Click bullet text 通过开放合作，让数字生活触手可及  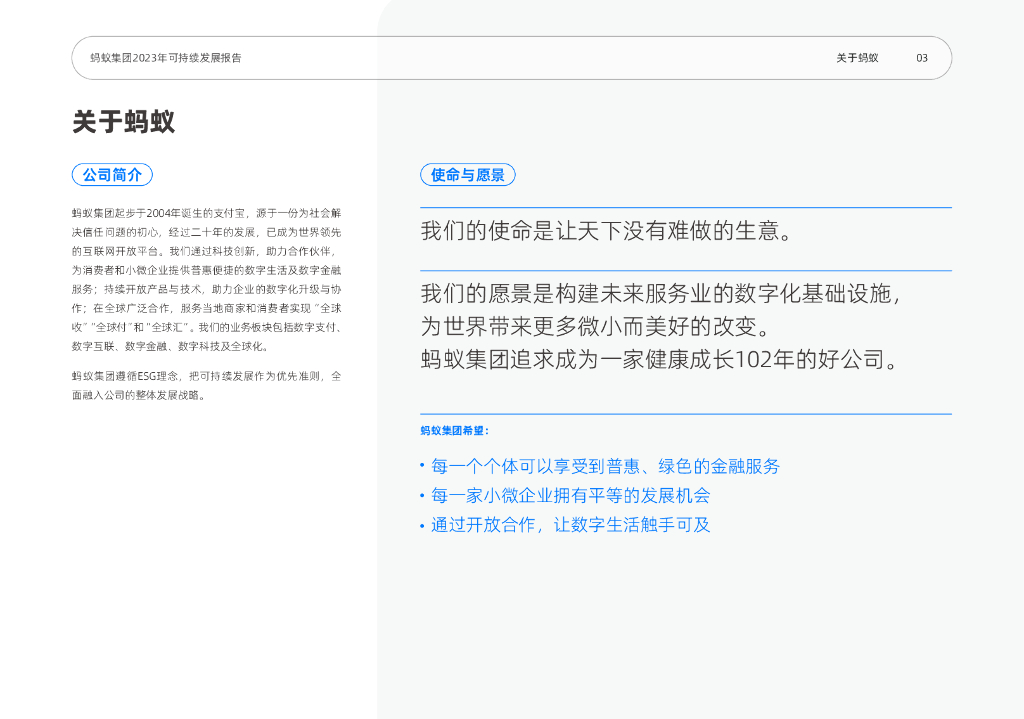[x=570, y=524]
